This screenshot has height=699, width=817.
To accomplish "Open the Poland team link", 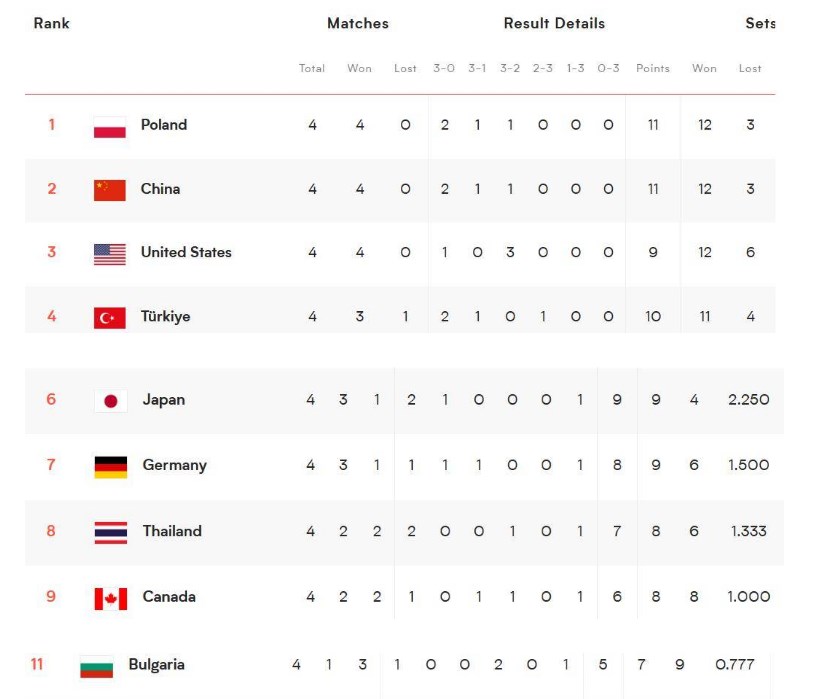I will point(164,125).
